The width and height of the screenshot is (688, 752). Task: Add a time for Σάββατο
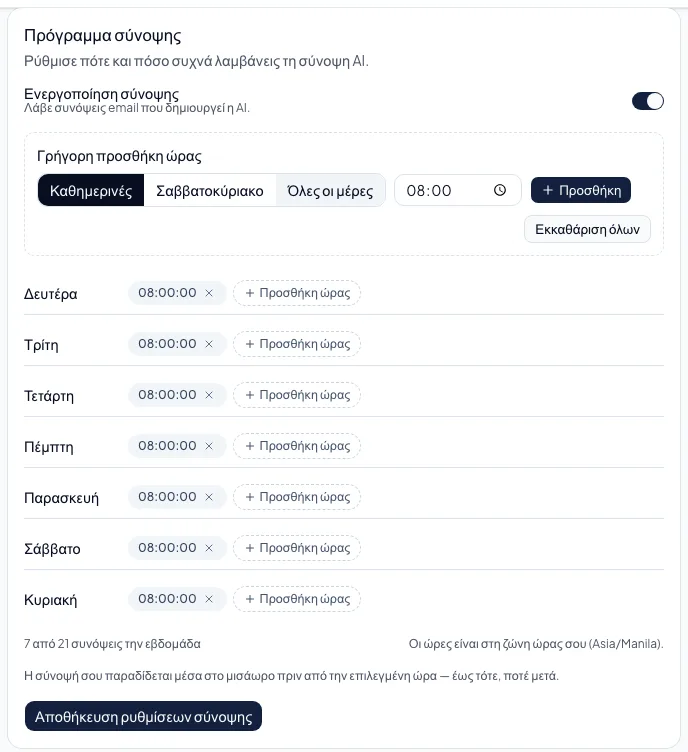click(x=297, y=548)
